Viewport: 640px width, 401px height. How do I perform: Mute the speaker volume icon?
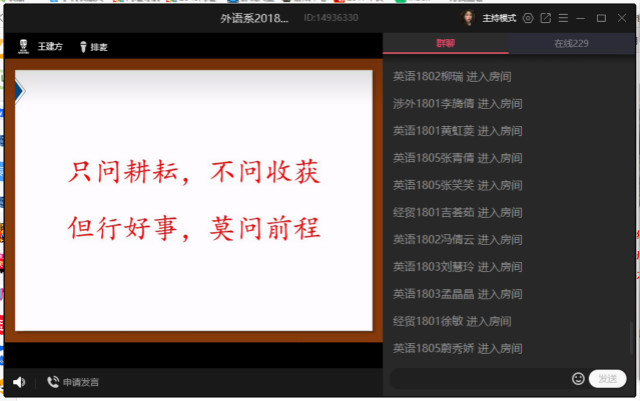19,382
